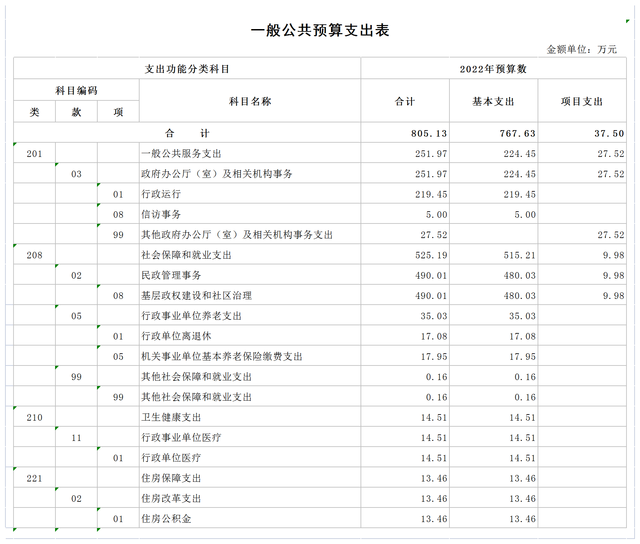Click 224.45 in the 一般公共服务支出 row
The width and height of the screenshot is (640, 544).
click(x=519, y=154)
